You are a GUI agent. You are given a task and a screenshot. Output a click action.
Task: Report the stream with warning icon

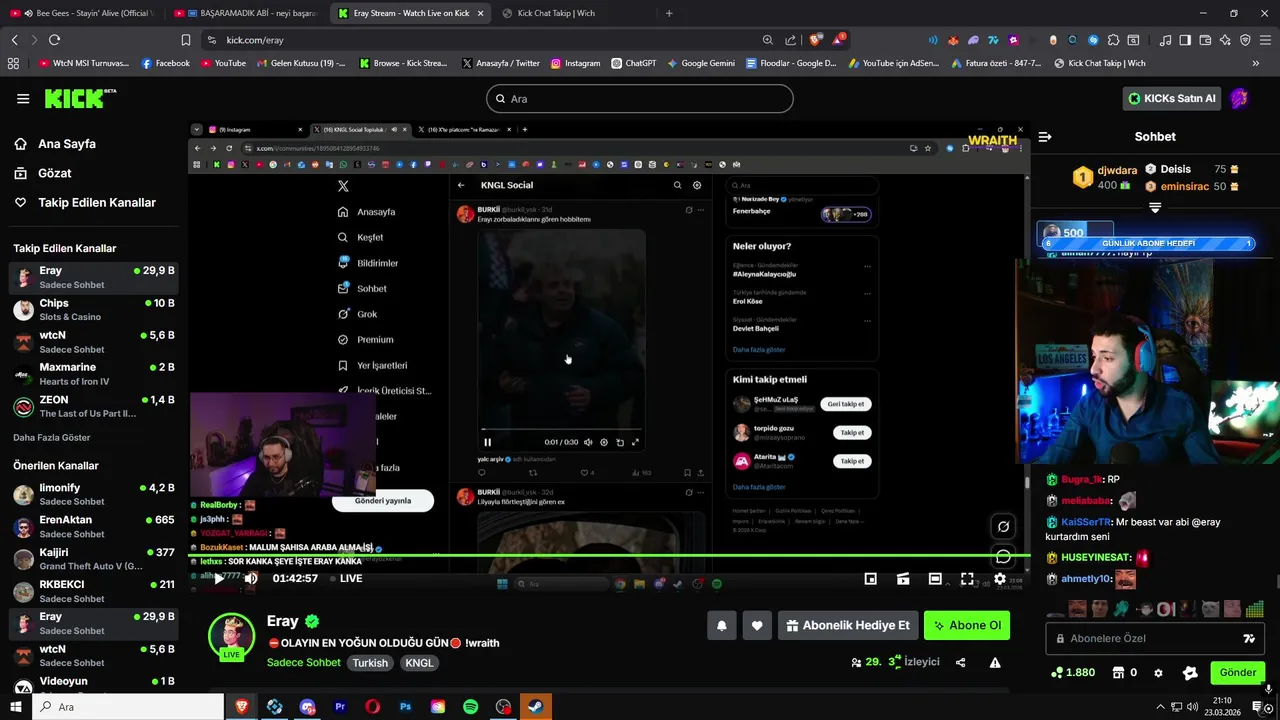[x=995, y=662]
